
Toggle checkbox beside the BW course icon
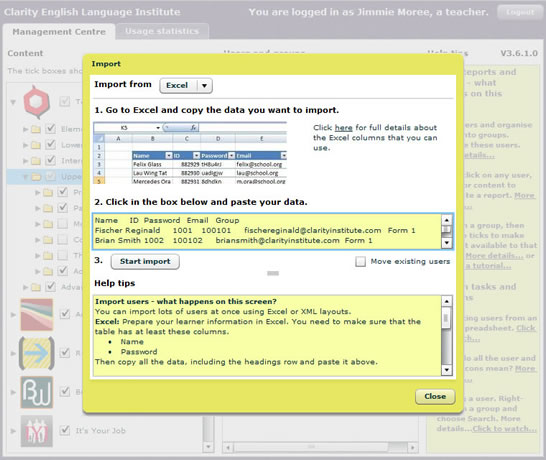click(x=65, y=391)
